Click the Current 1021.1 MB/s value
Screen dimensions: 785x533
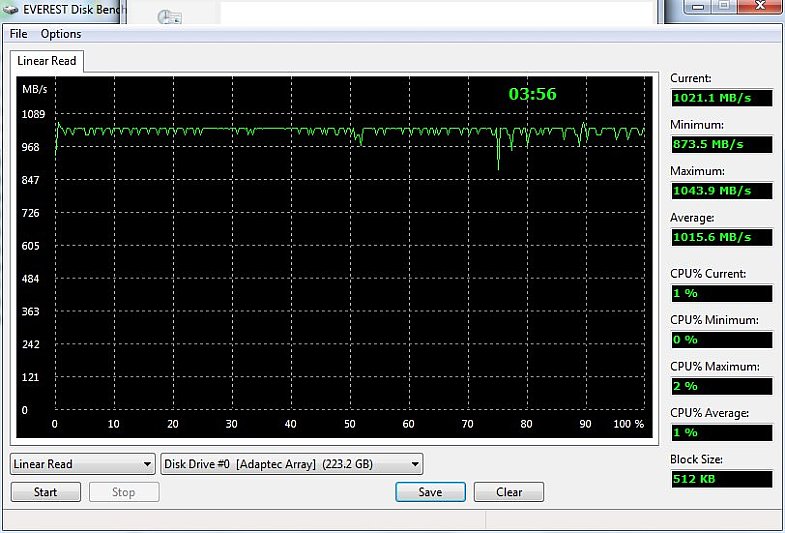coord(722,98)
